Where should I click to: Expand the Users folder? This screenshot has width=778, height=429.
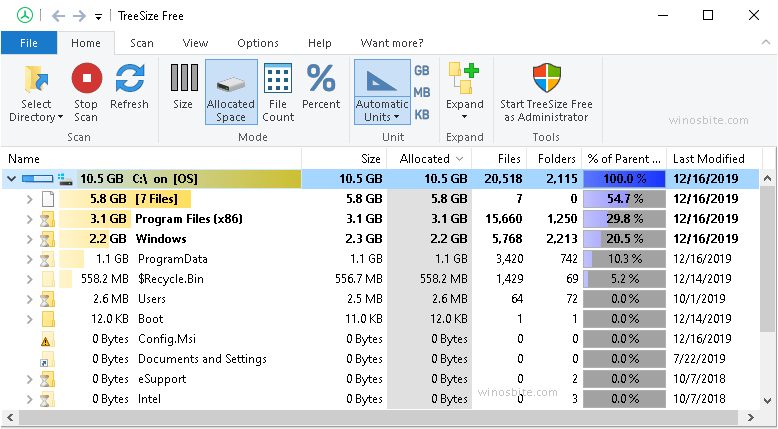[x=29, y=299]
